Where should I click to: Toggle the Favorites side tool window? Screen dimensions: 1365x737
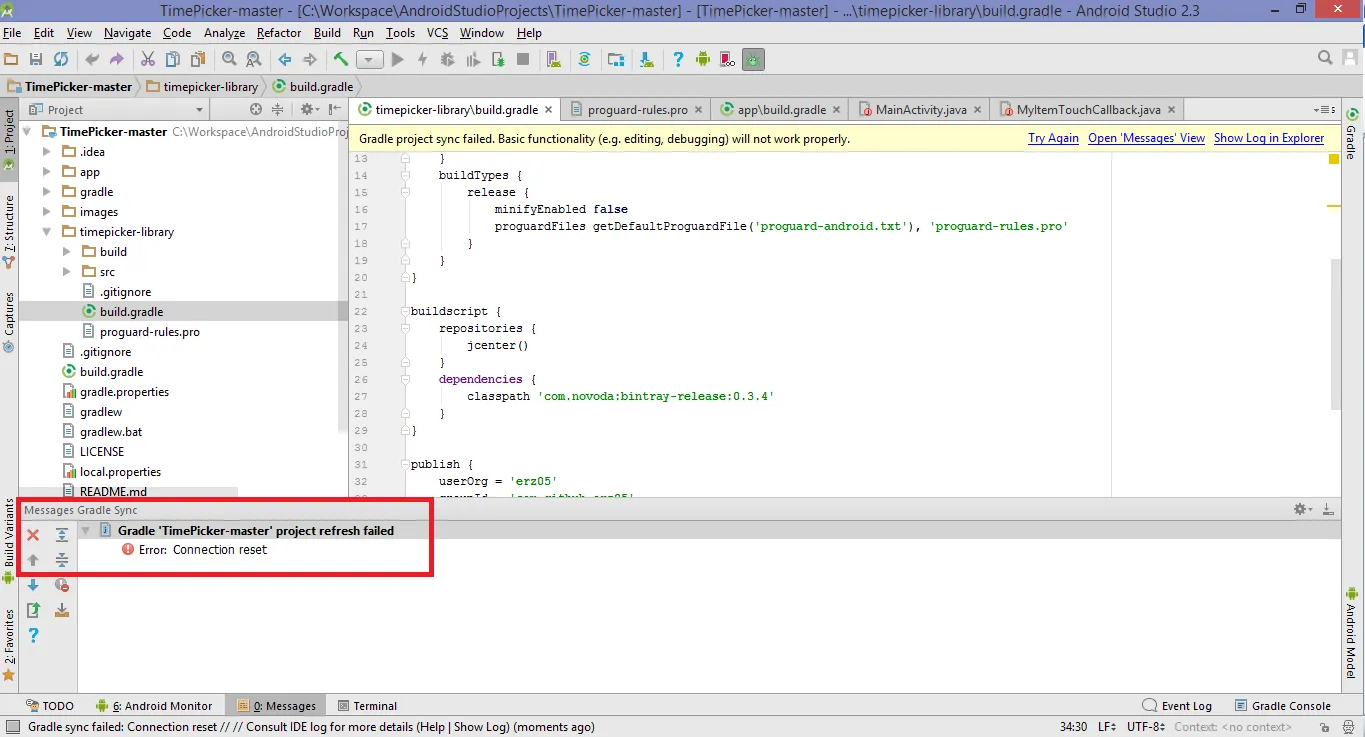(9, 644)
